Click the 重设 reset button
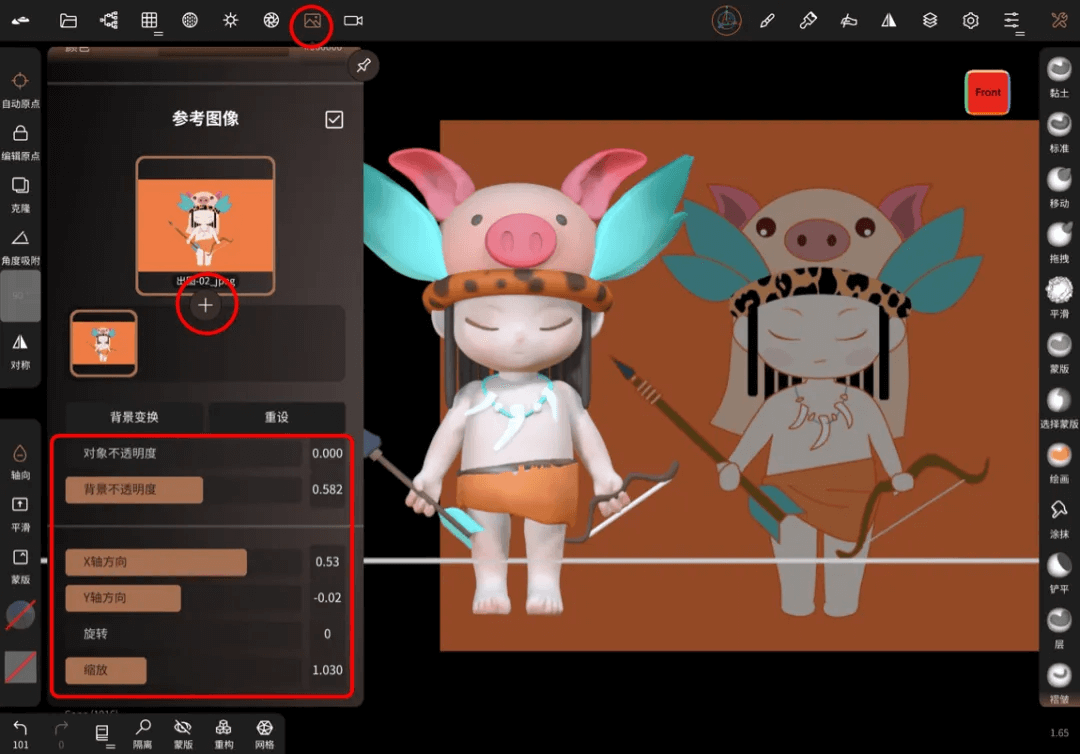Viewport: 1080px width, 754px height. pyautogui.click(x=277, y=417)
